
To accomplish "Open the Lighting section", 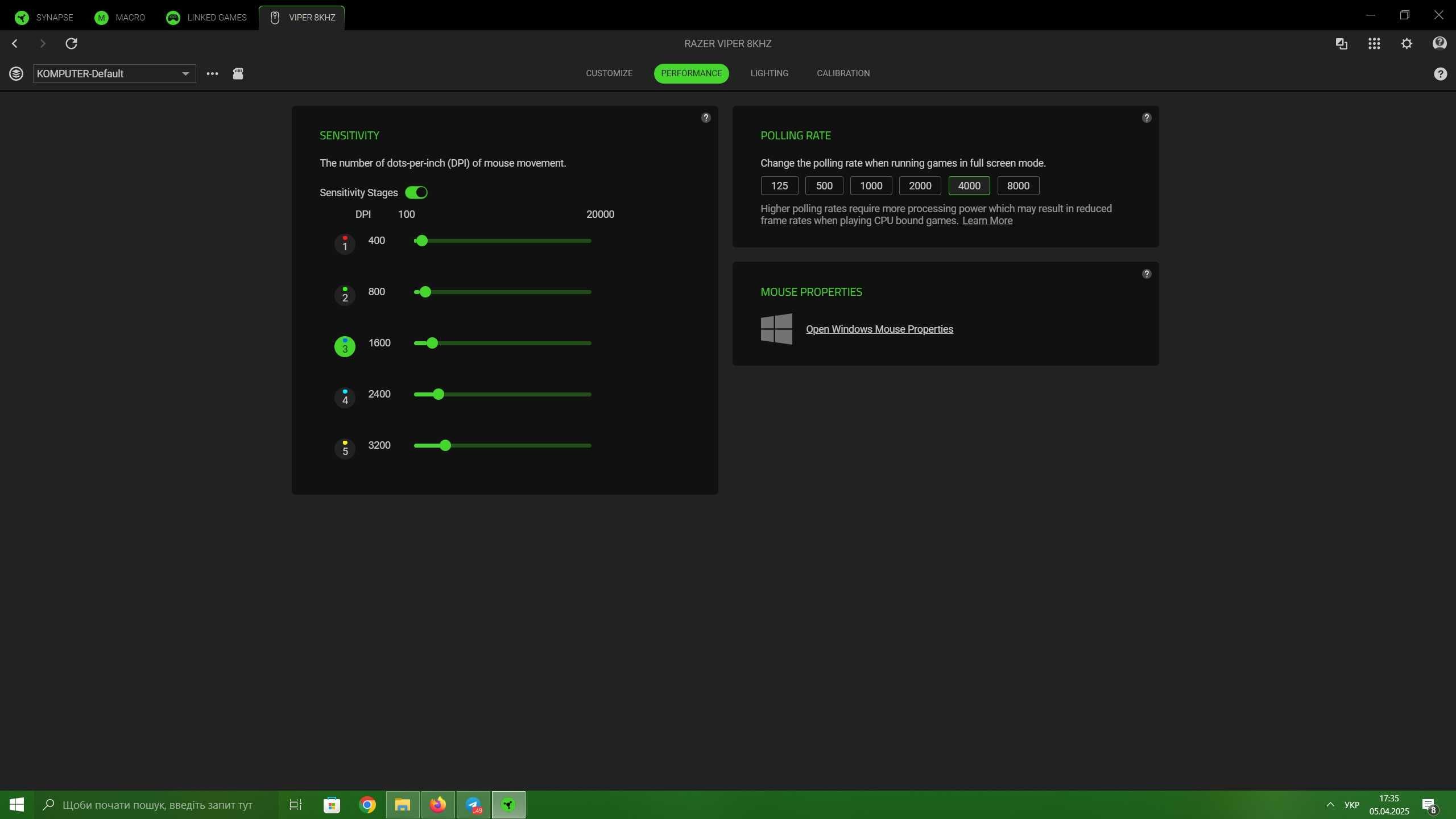I will tap(769, 73).
